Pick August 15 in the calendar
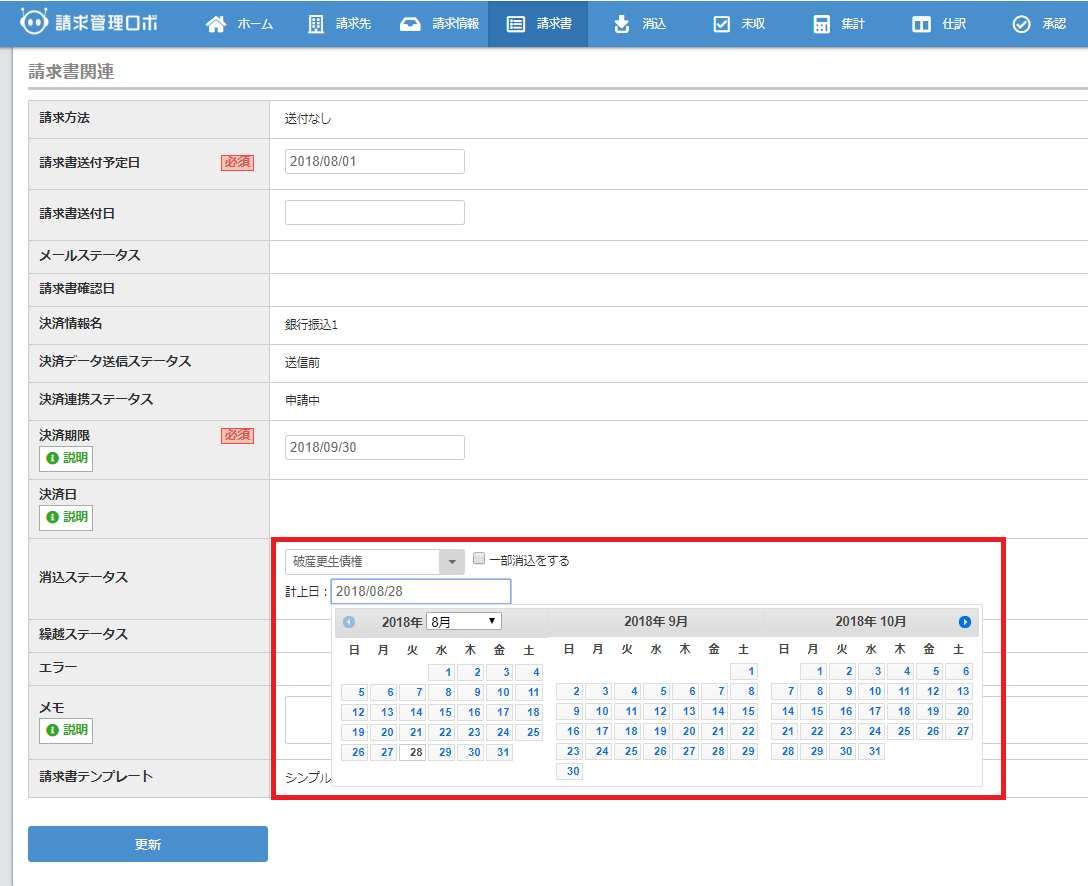1088x886 pixels. point(443,712)
